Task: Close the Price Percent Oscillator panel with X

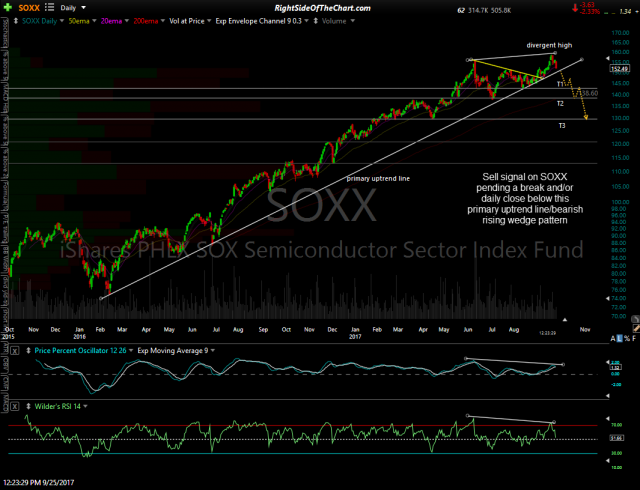Action: tap(14, 351)
